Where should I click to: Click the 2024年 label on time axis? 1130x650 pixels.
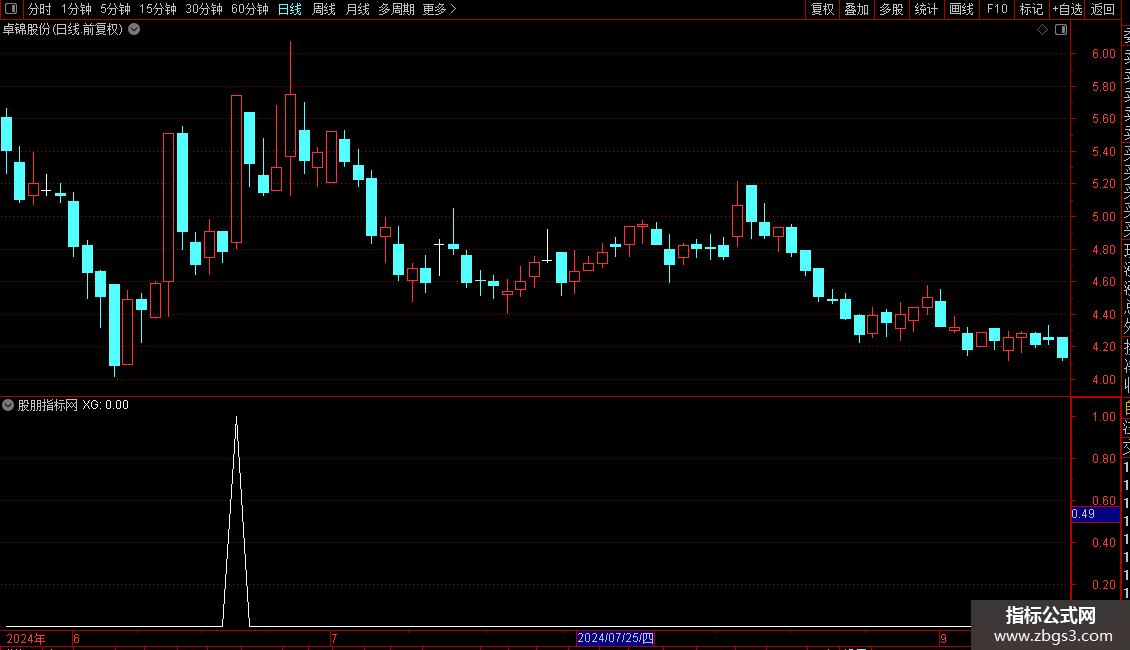(x=26, y=638)
